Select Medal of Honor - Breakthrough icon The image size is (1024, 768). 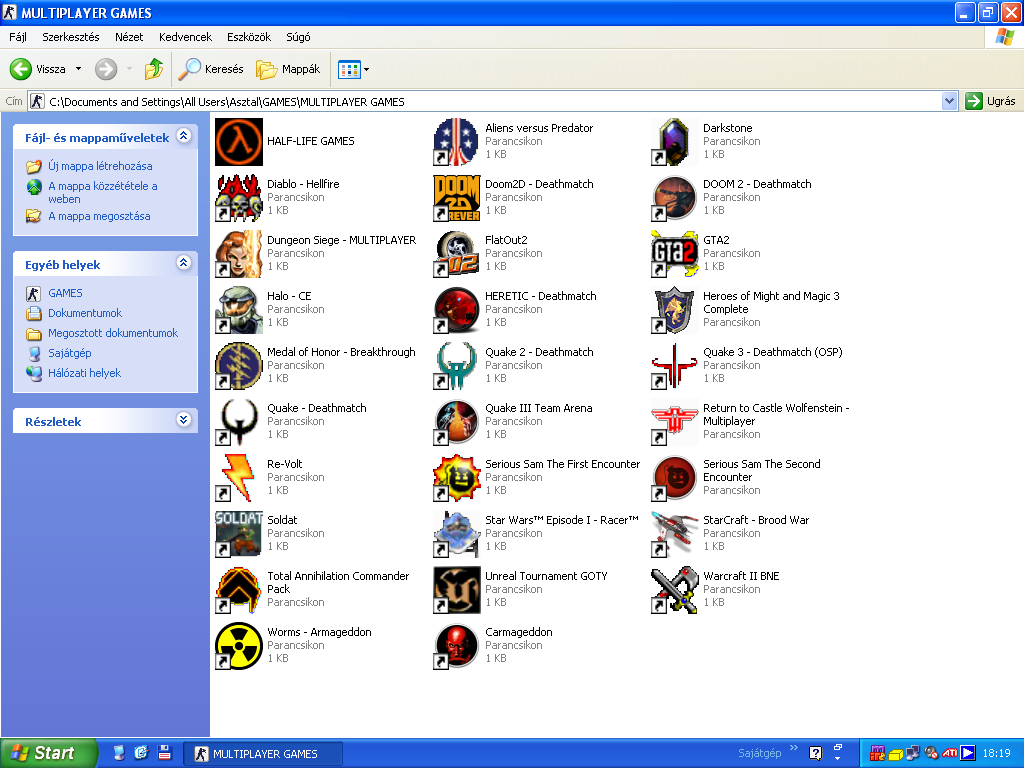[x=238, y=366]
